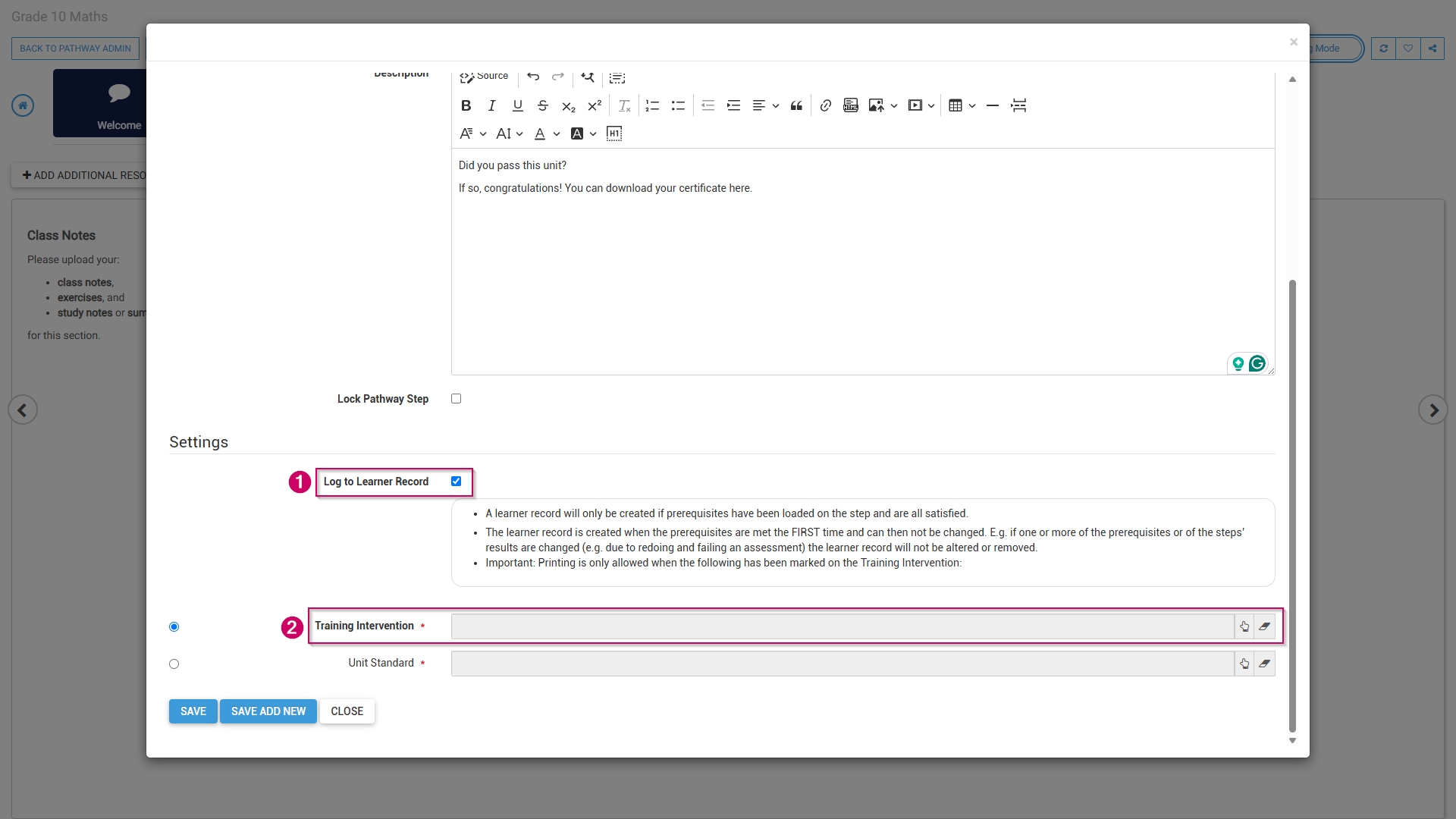The height and width of the screenshot is (819, 1456).
Task: Apply superscript formatting
Action: point(595,105)
